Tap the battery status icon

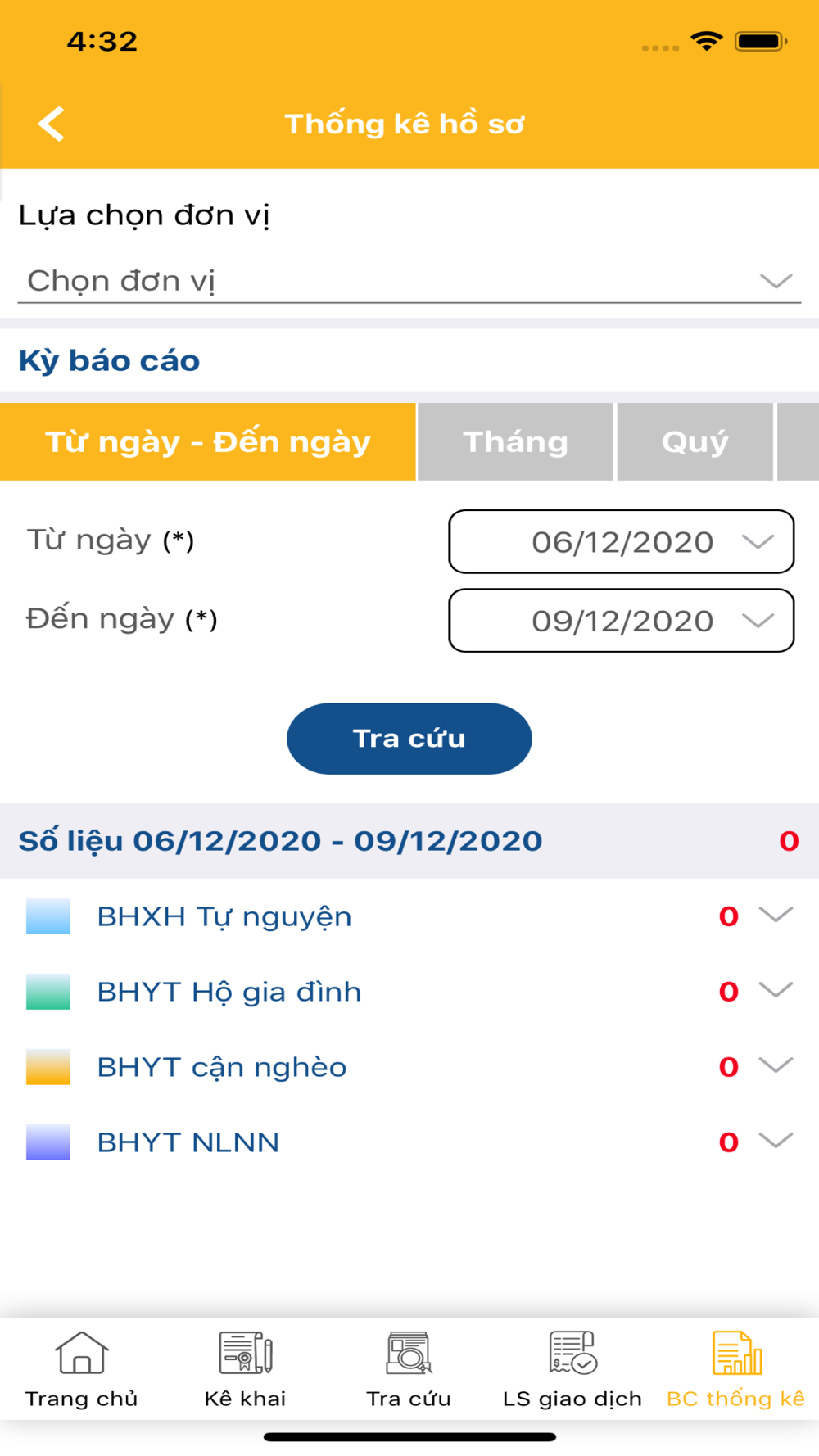point(761,41)
